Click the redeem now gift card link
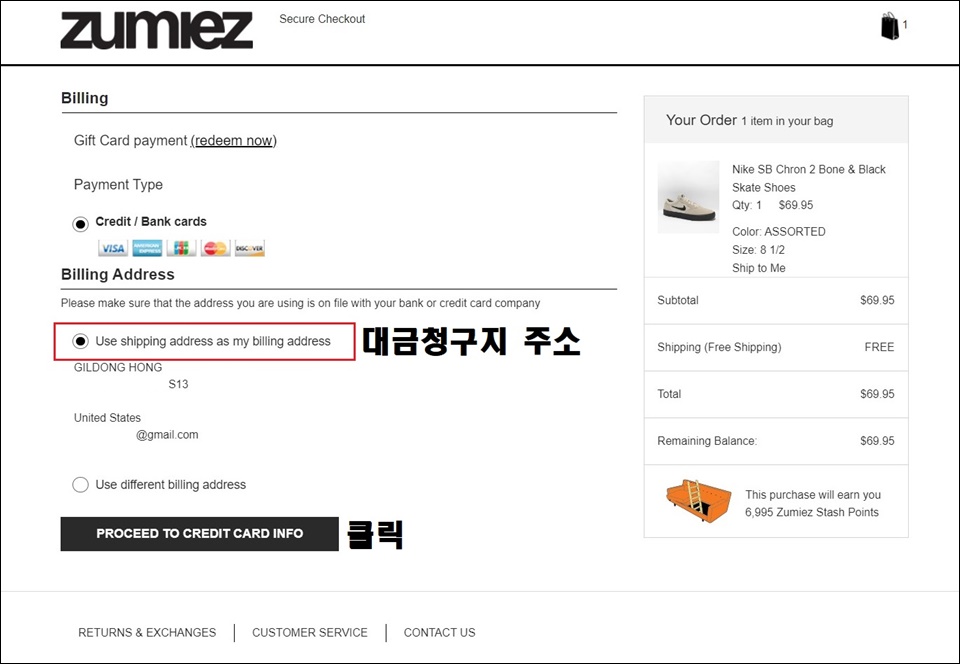The width and height of the screenshot is (960, 664). [234, 141]
